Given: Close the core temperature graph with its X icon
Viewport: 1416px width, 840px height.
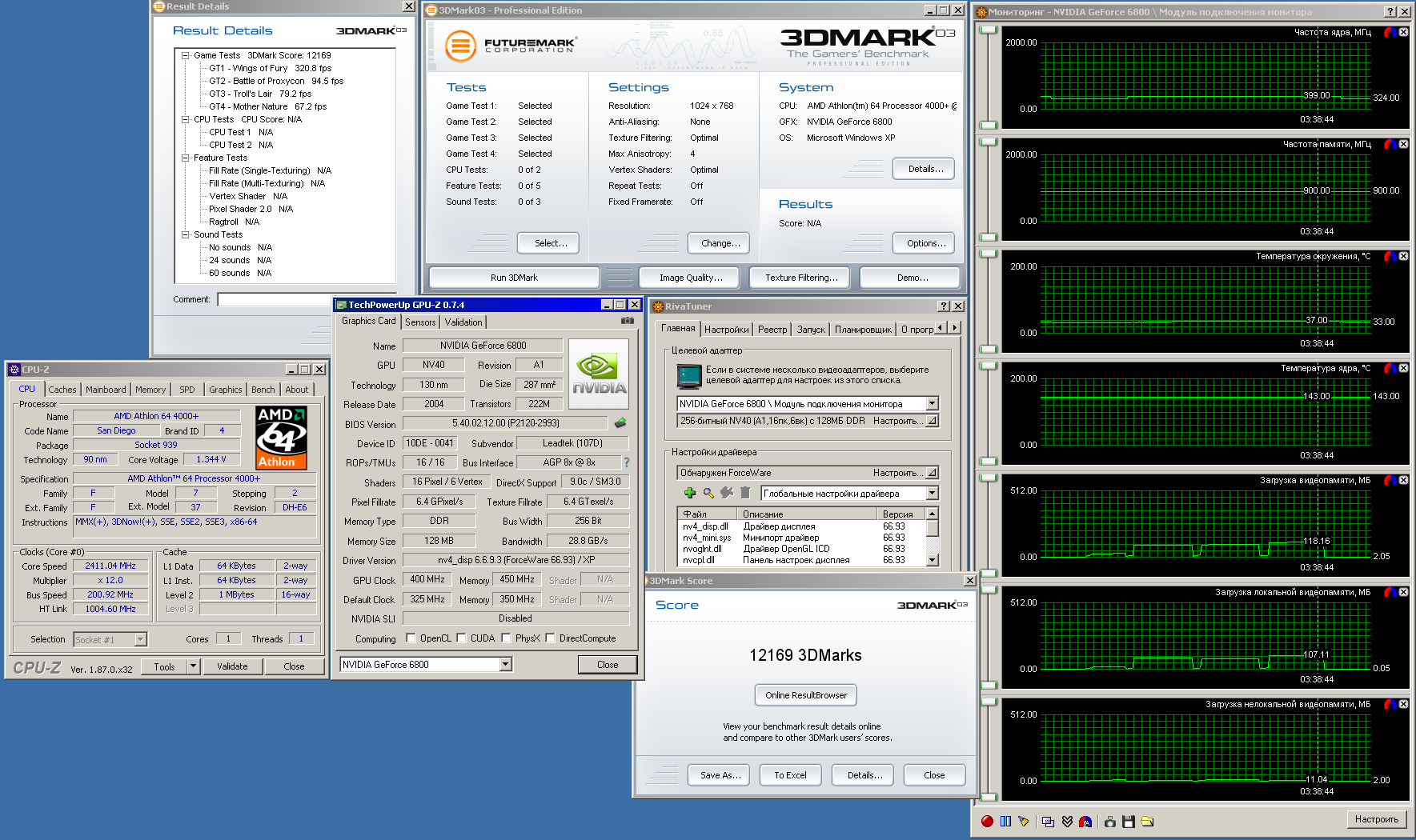Looking at the screenshot, I should tap(1403, 368).
